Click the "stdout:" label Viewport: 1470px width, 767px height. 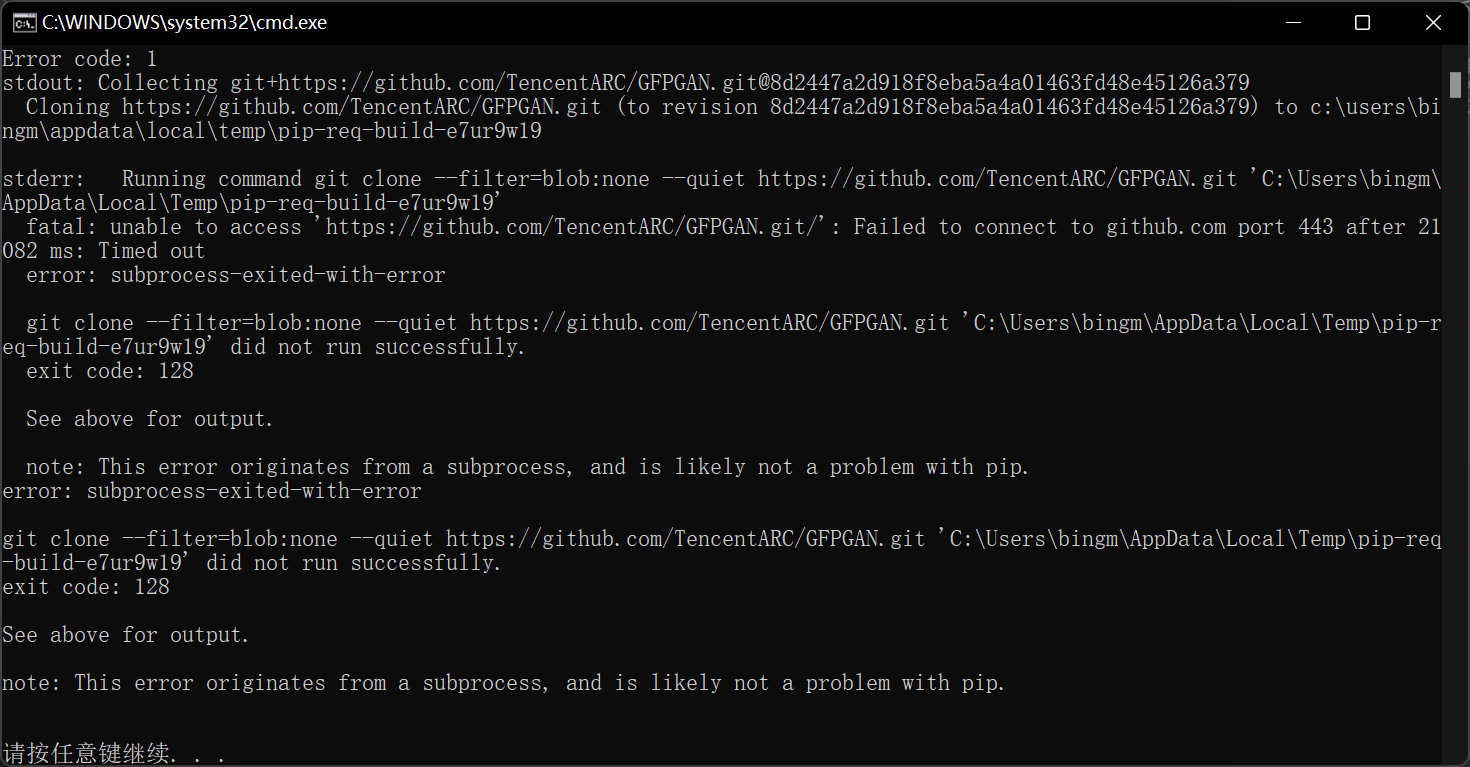(x=43, y=83)
